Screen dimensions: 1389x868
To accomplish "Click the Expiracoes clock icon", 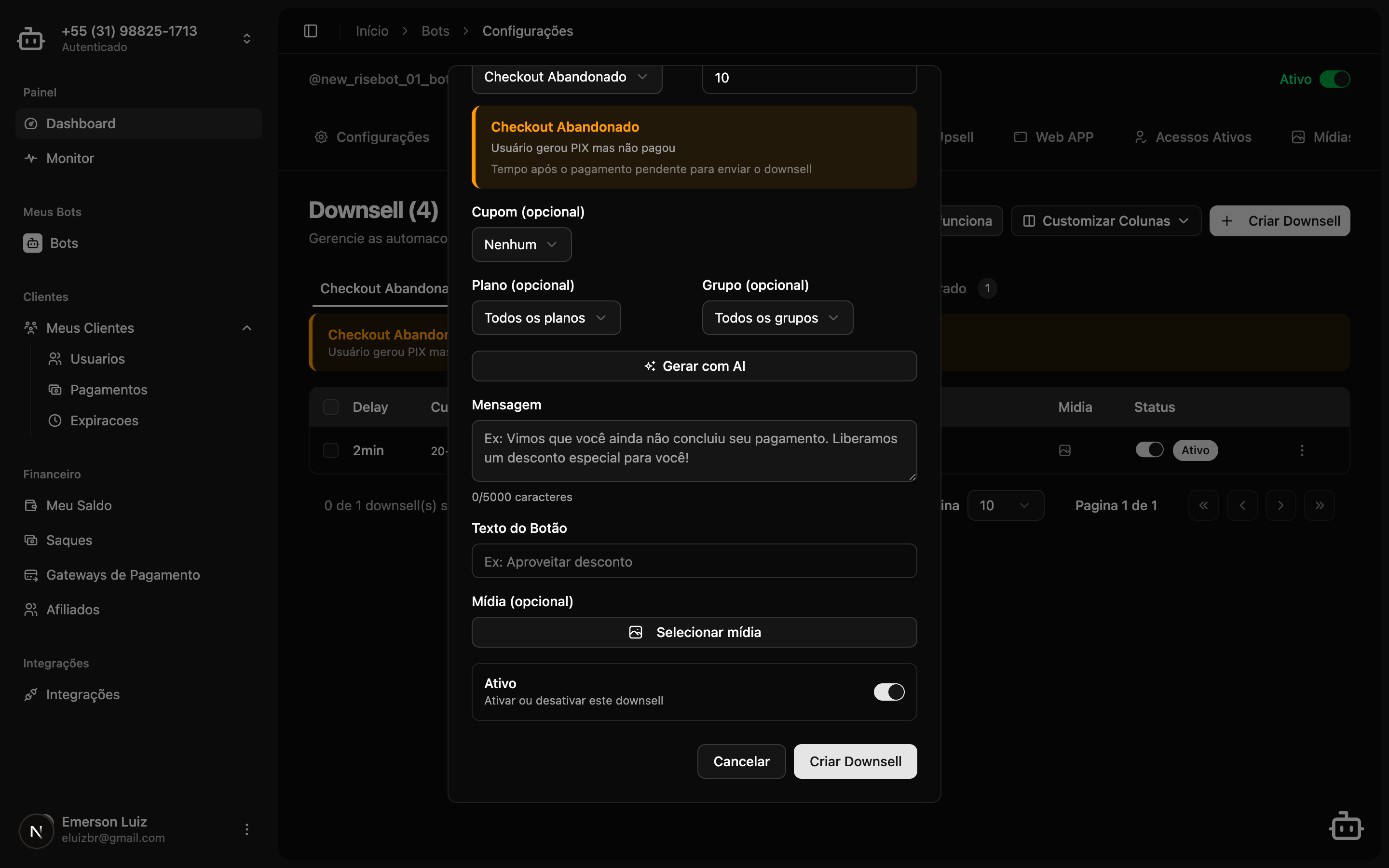I will click(55, 421).
